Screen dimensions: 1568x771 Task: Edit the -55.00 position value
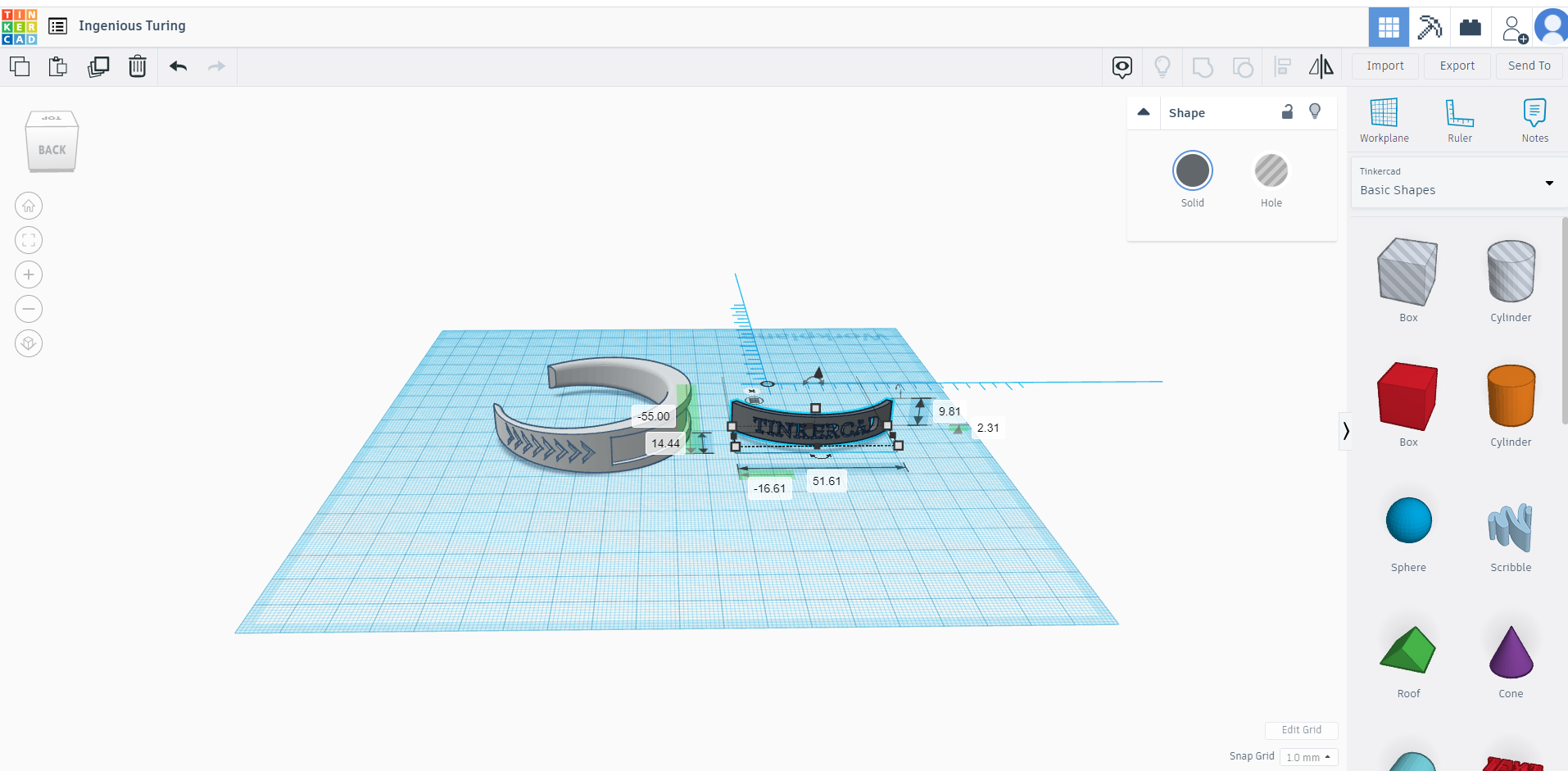point(654,416)
